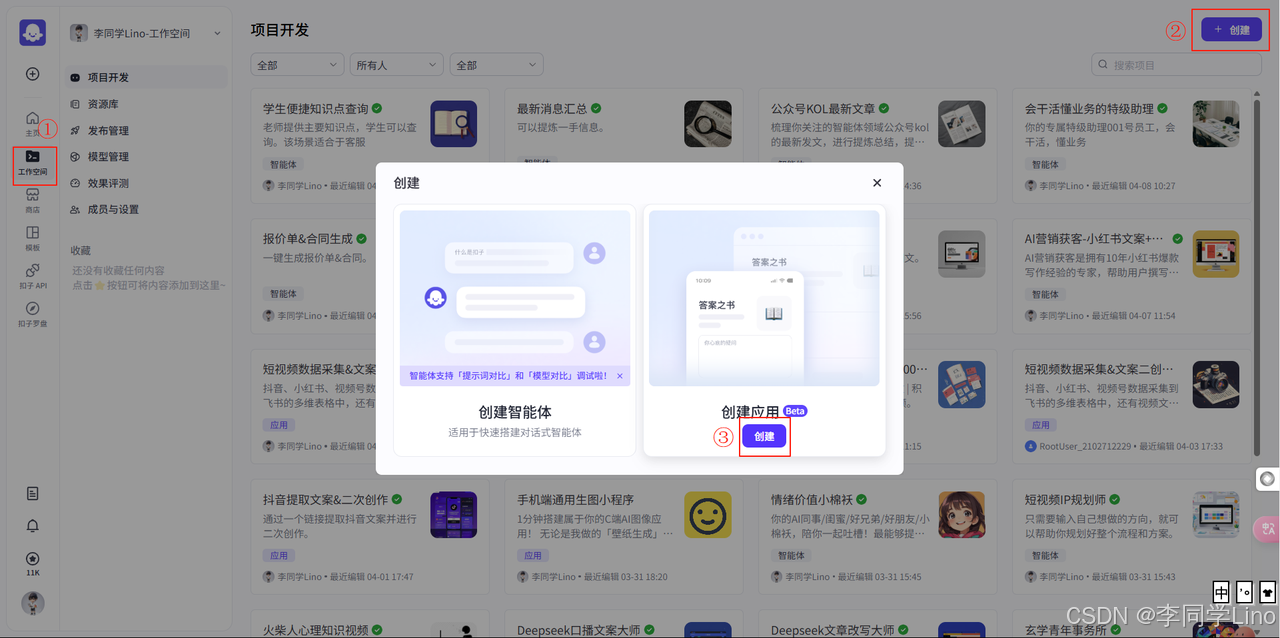Click the shirt icon in IME bar

[x=1267, y=592]
